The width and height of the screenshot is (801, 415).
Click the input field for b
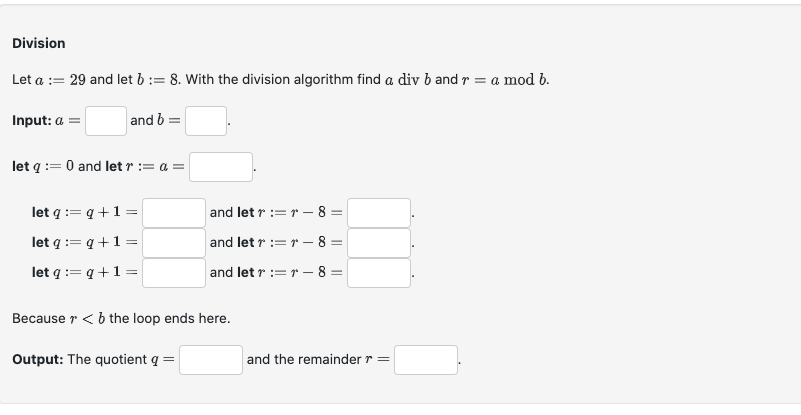coord(206,121)
